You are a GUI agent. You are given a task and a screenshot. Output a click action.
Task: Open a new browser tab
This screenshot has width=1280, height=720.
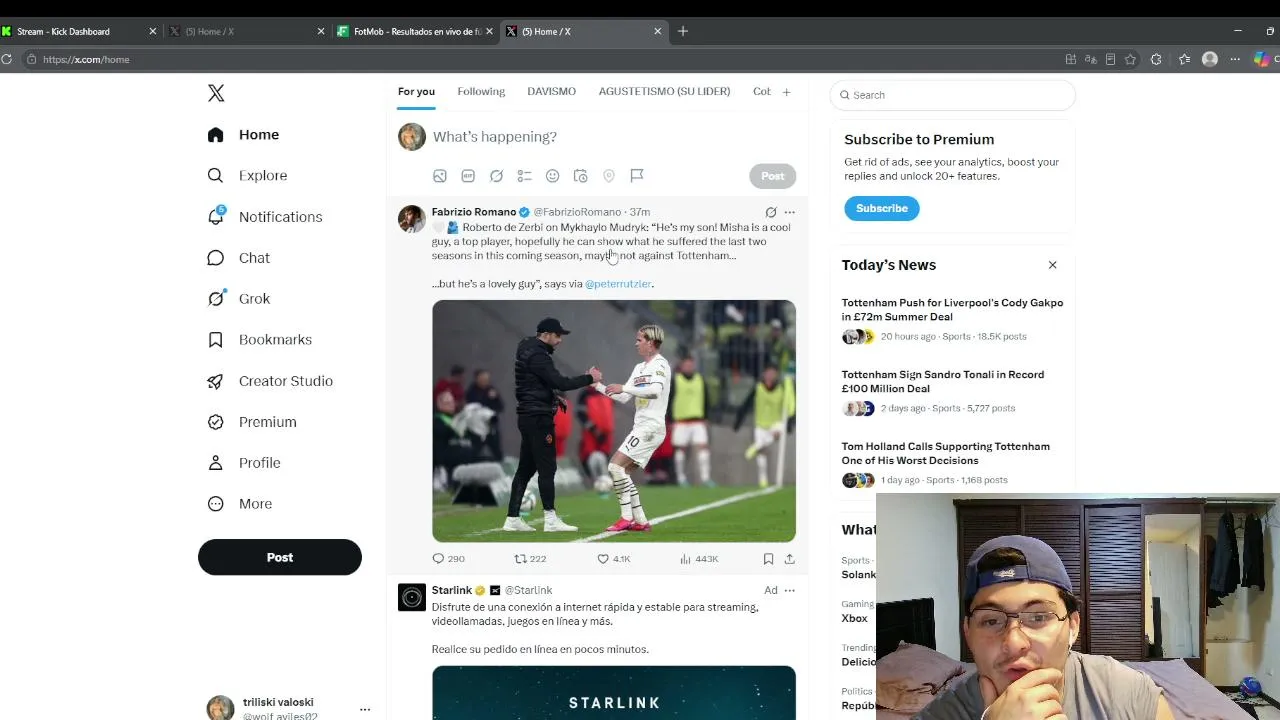click(x=683, y=31)
